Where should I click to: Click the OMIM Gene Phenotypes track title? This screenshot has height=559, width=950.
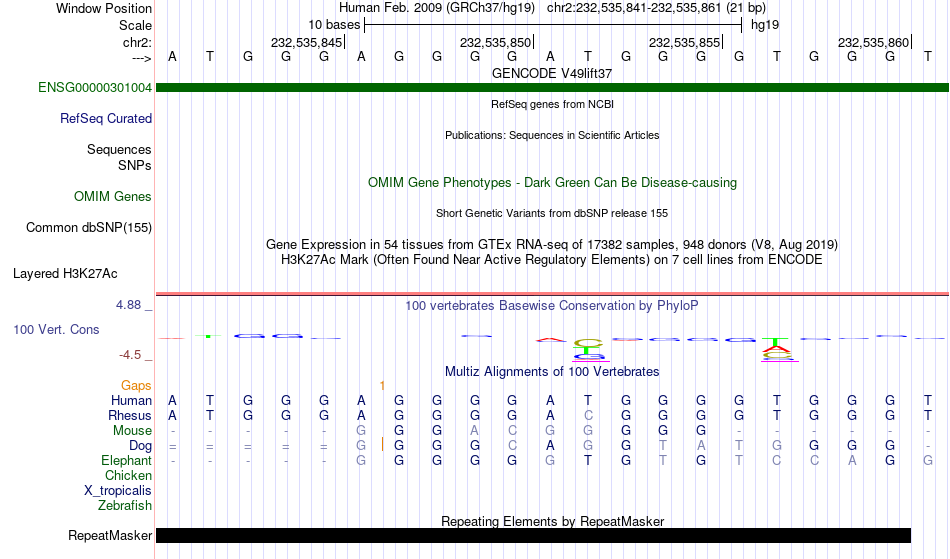[552, 182]
